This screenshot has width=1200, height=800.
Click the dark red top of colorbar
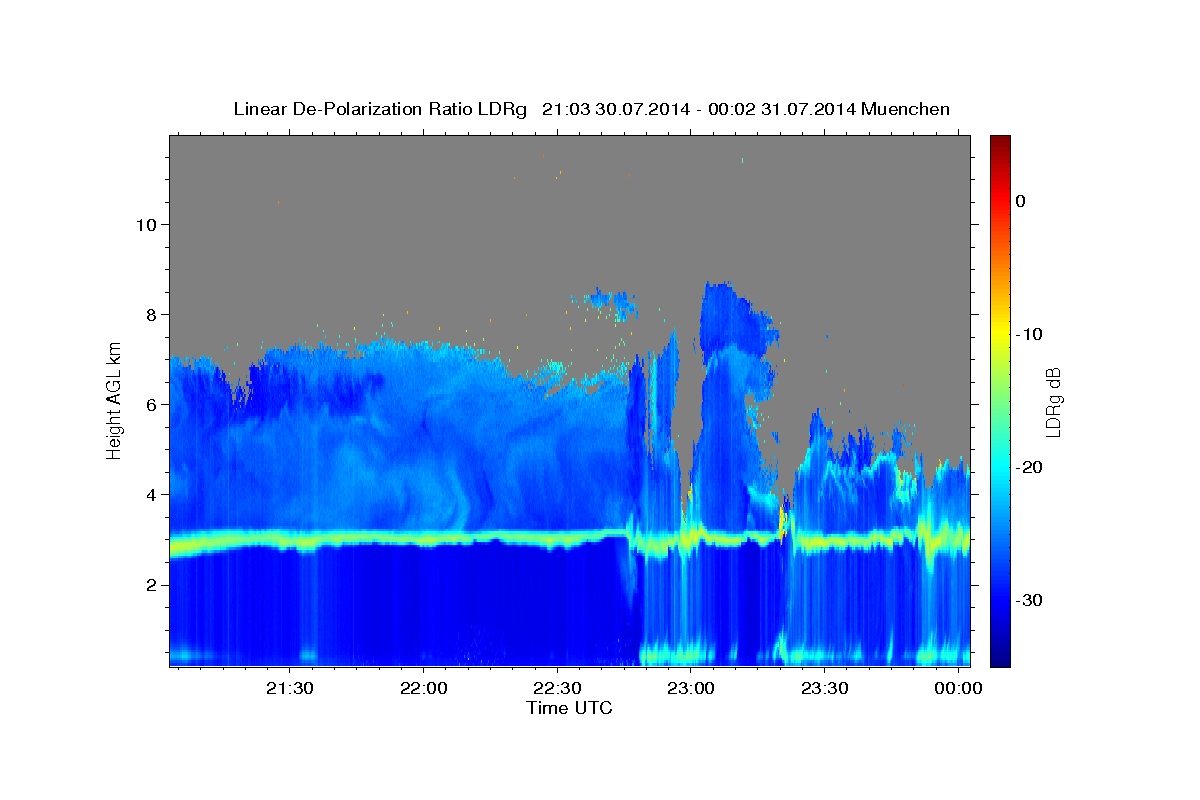click(x=1000, y=143)
